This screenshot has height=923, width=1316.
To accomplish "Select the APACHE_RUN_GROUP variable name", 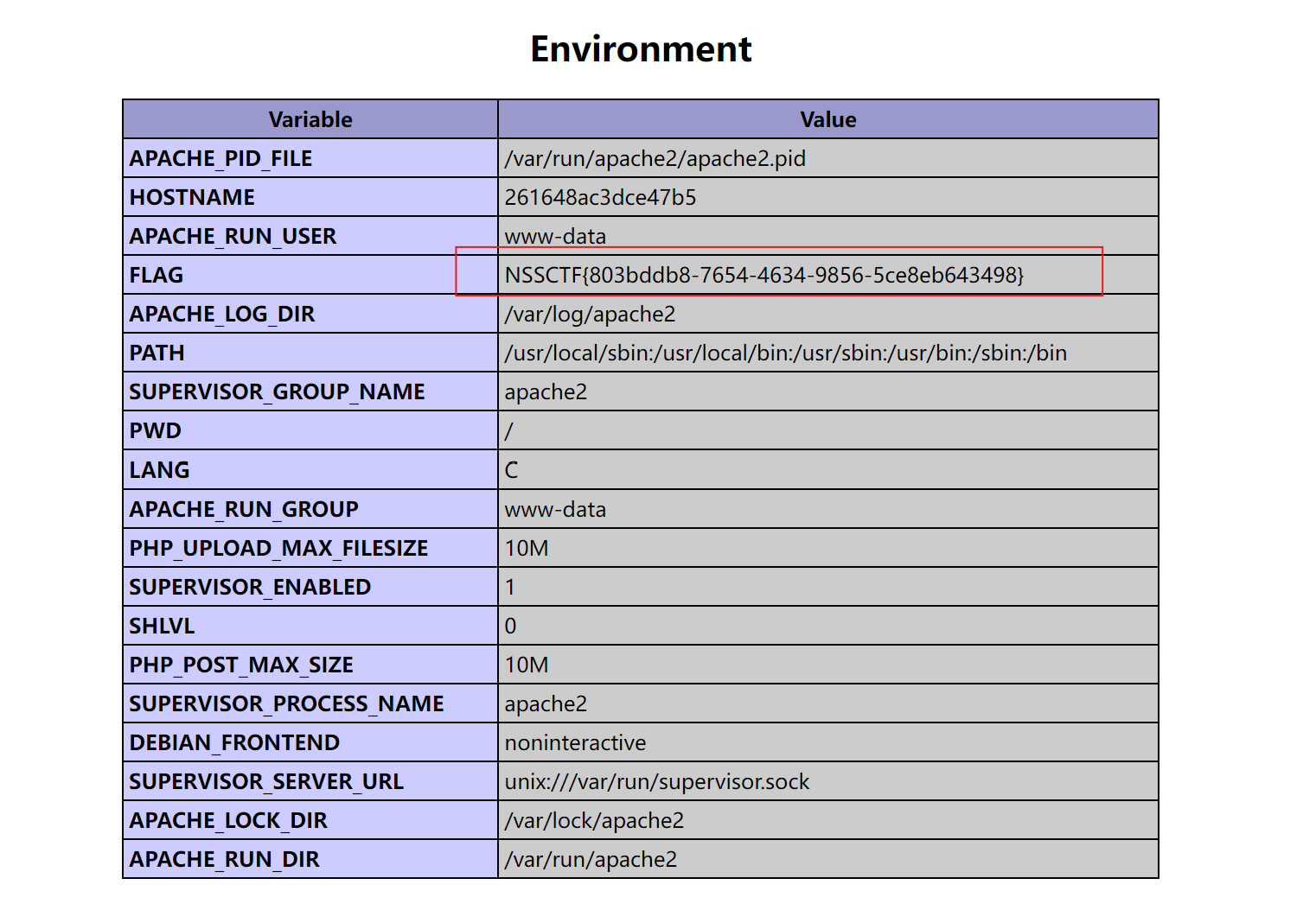I will coord(244,510).
